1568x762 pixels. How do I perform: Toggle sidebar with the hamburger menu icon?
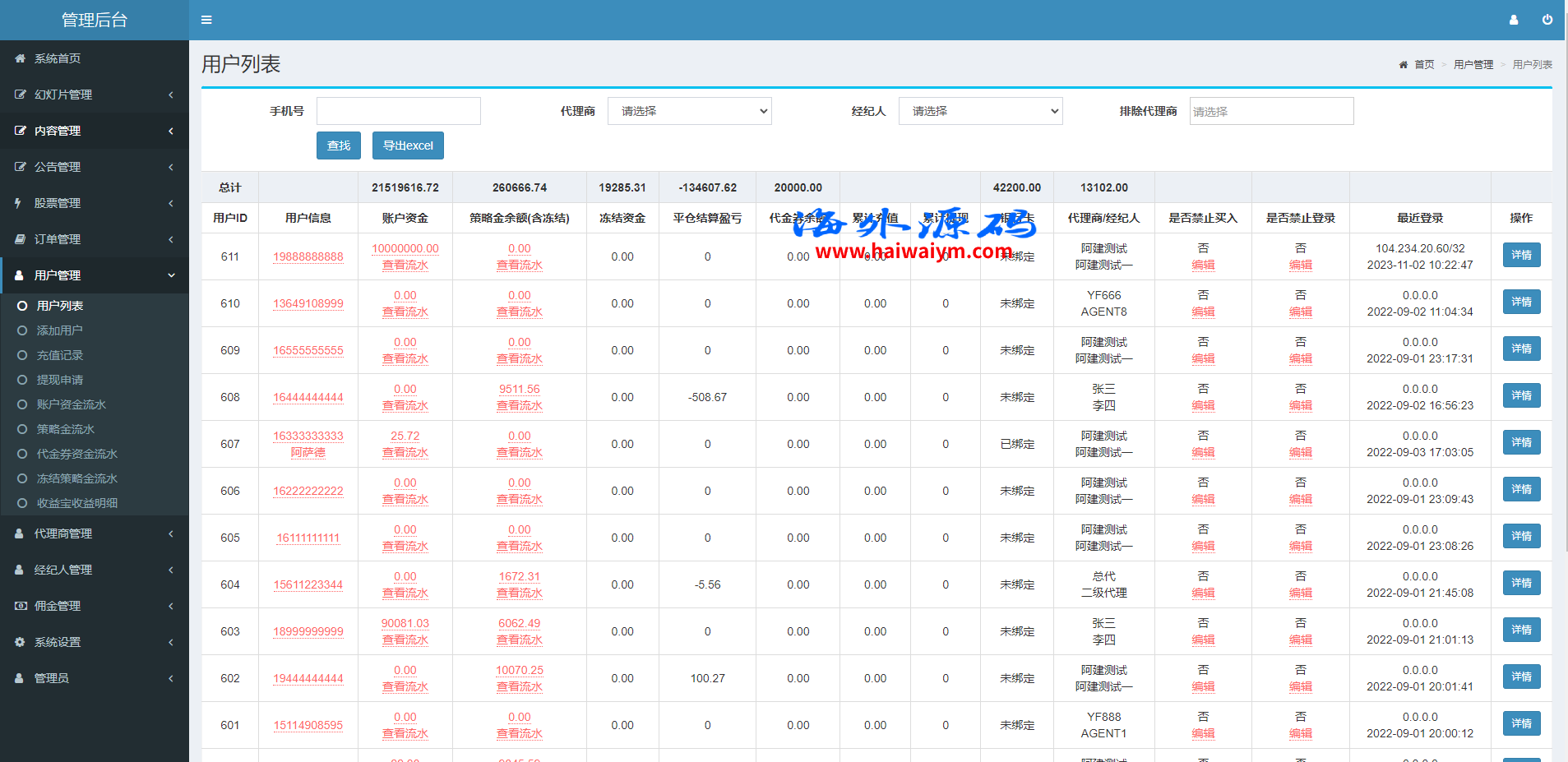[206, 20]
